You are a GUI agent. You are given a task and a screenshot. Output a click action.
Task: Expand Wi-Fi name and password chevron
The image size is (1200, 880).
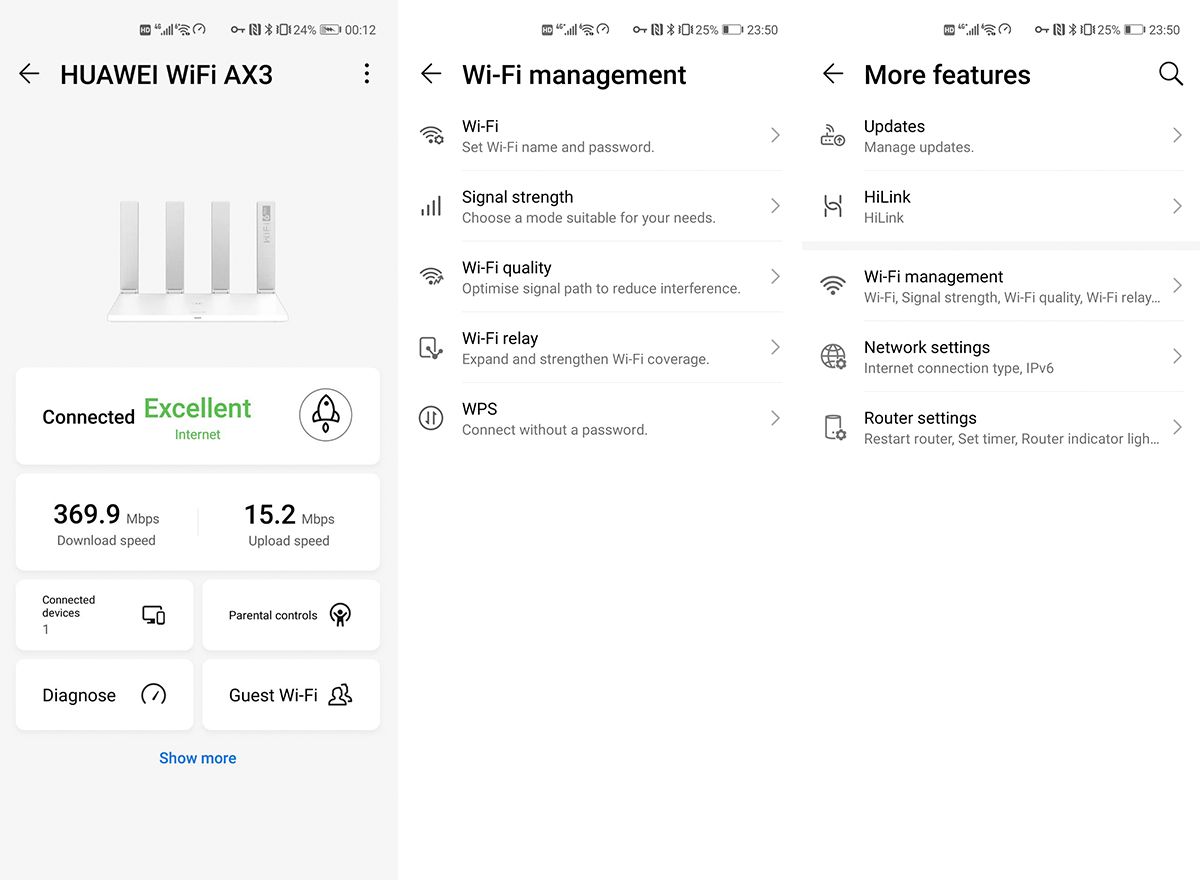[775, 135]
